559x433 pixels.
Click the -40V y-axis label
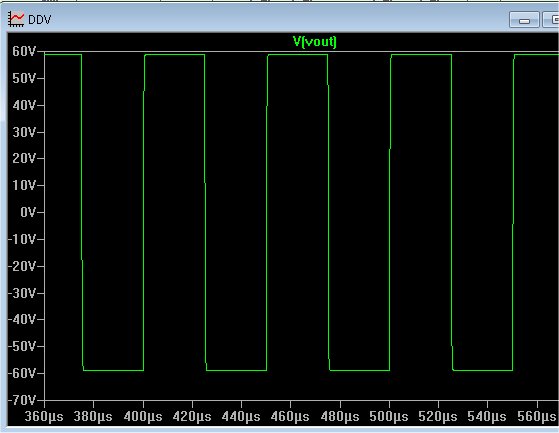(22, 319)
